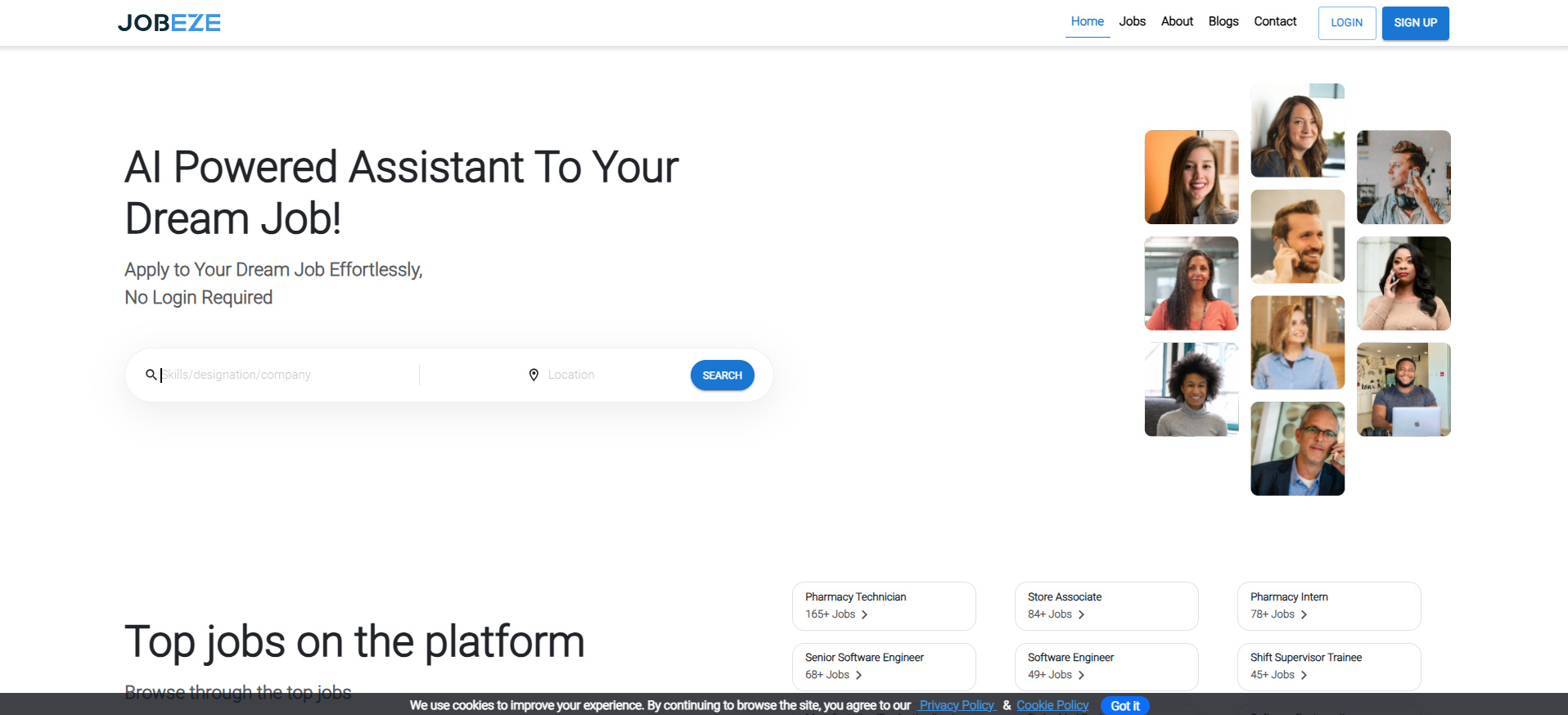Click the Pharmacy Intern chevron arrow
This screenshot has width=1568, height=715.
(x=1304, y=614)
